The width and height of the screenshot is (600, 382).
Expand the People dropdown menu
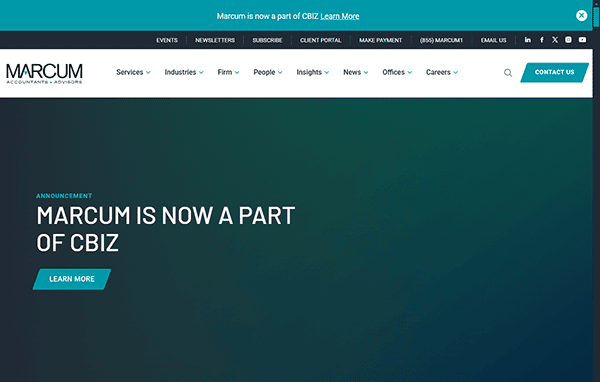point(268,72)
